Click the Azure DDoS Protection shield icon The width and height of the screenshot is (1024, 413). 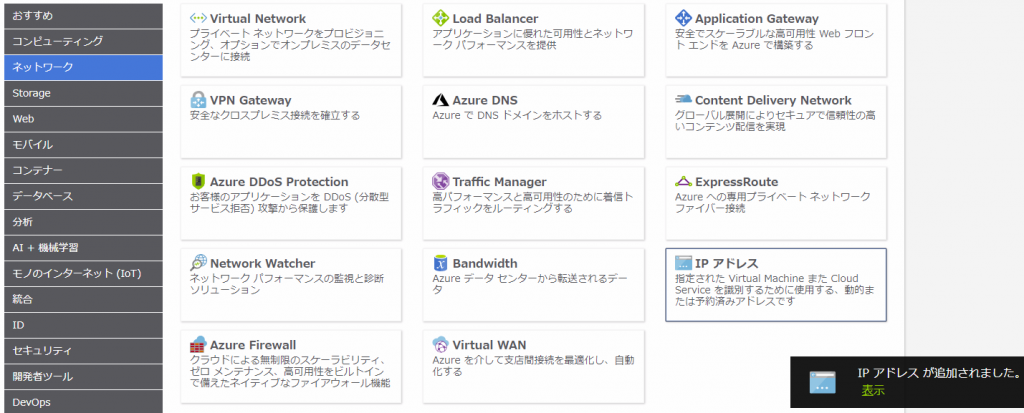tap(198, 182)
